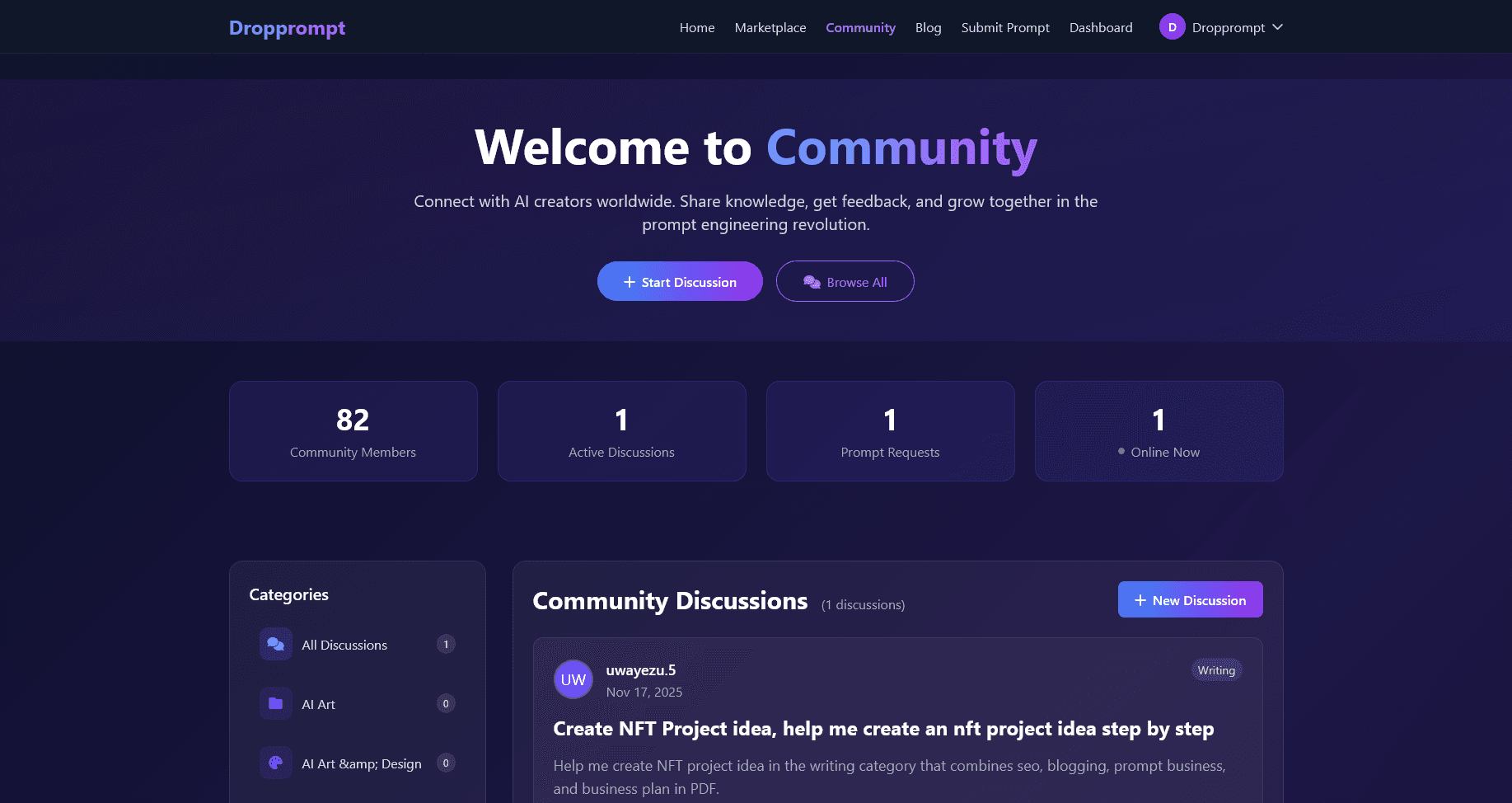Click the folder icon beside AI Art
The image size is (1512, 803).
(275, 703)
